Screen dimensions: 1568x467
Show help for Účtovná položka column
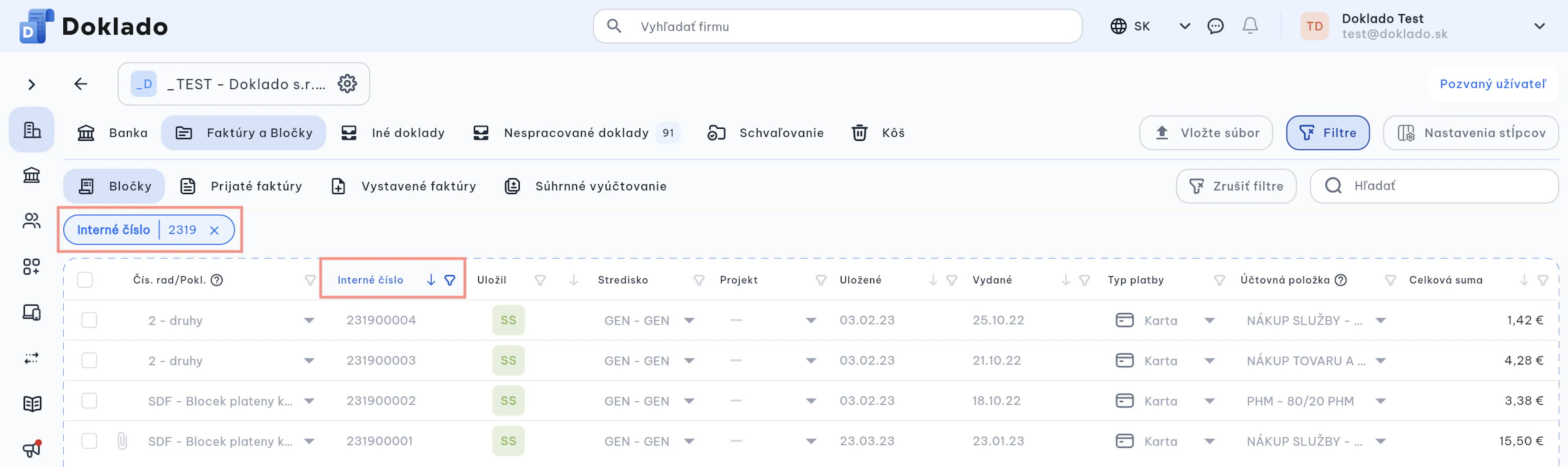pyautogui.click(x=1340, y=280)
